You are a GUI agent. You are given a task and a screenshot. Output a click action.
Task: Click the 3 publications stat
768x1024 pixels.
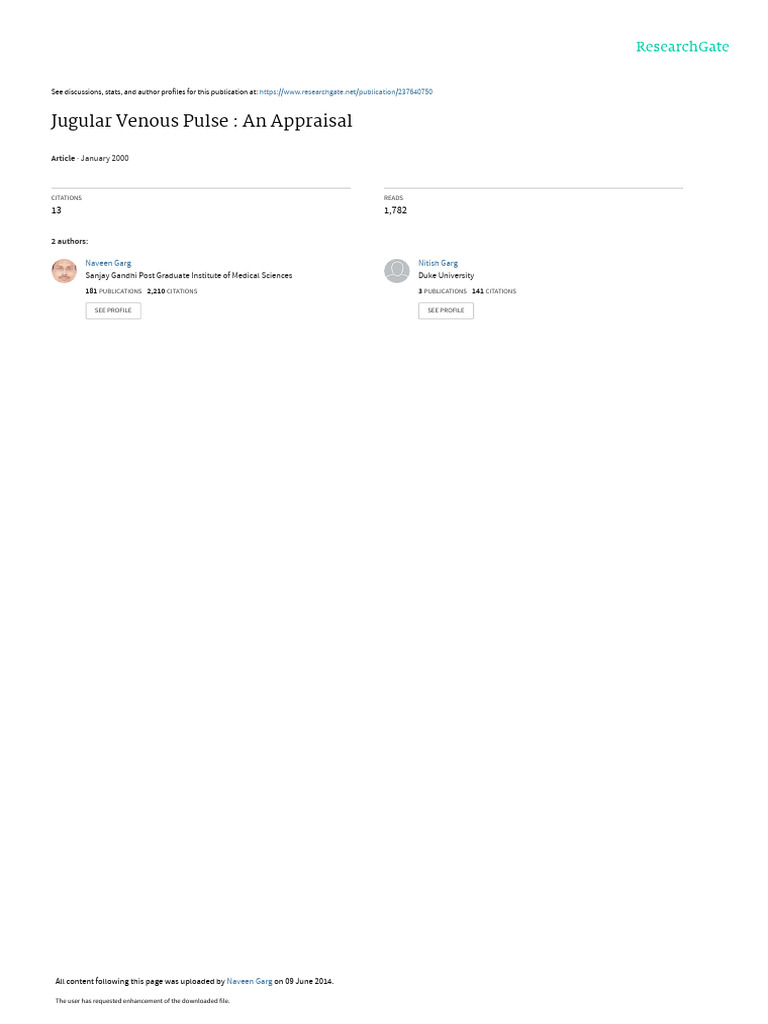click(442, 291)
